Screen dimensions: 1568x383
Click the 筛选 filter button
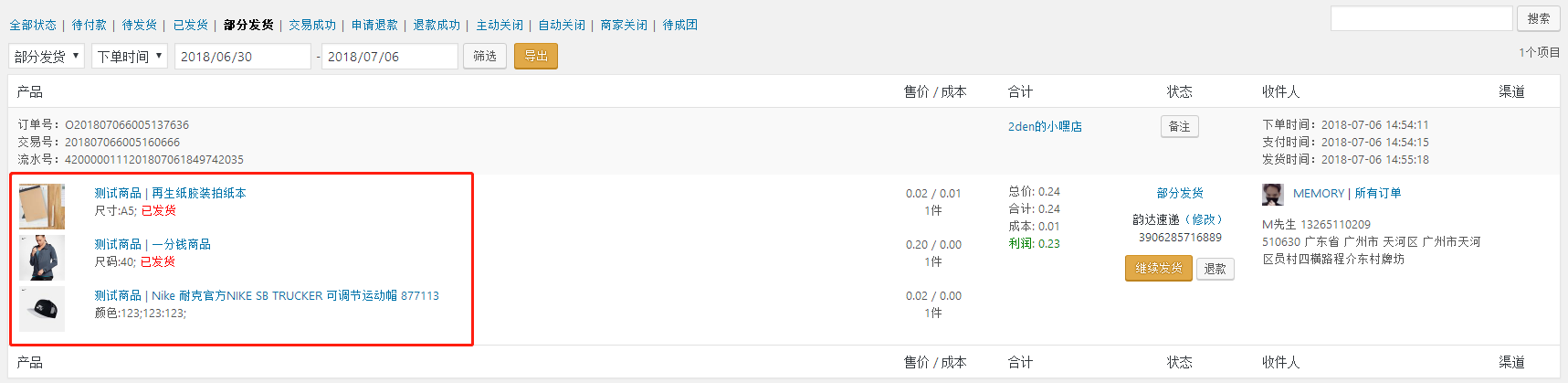(485, 57)
